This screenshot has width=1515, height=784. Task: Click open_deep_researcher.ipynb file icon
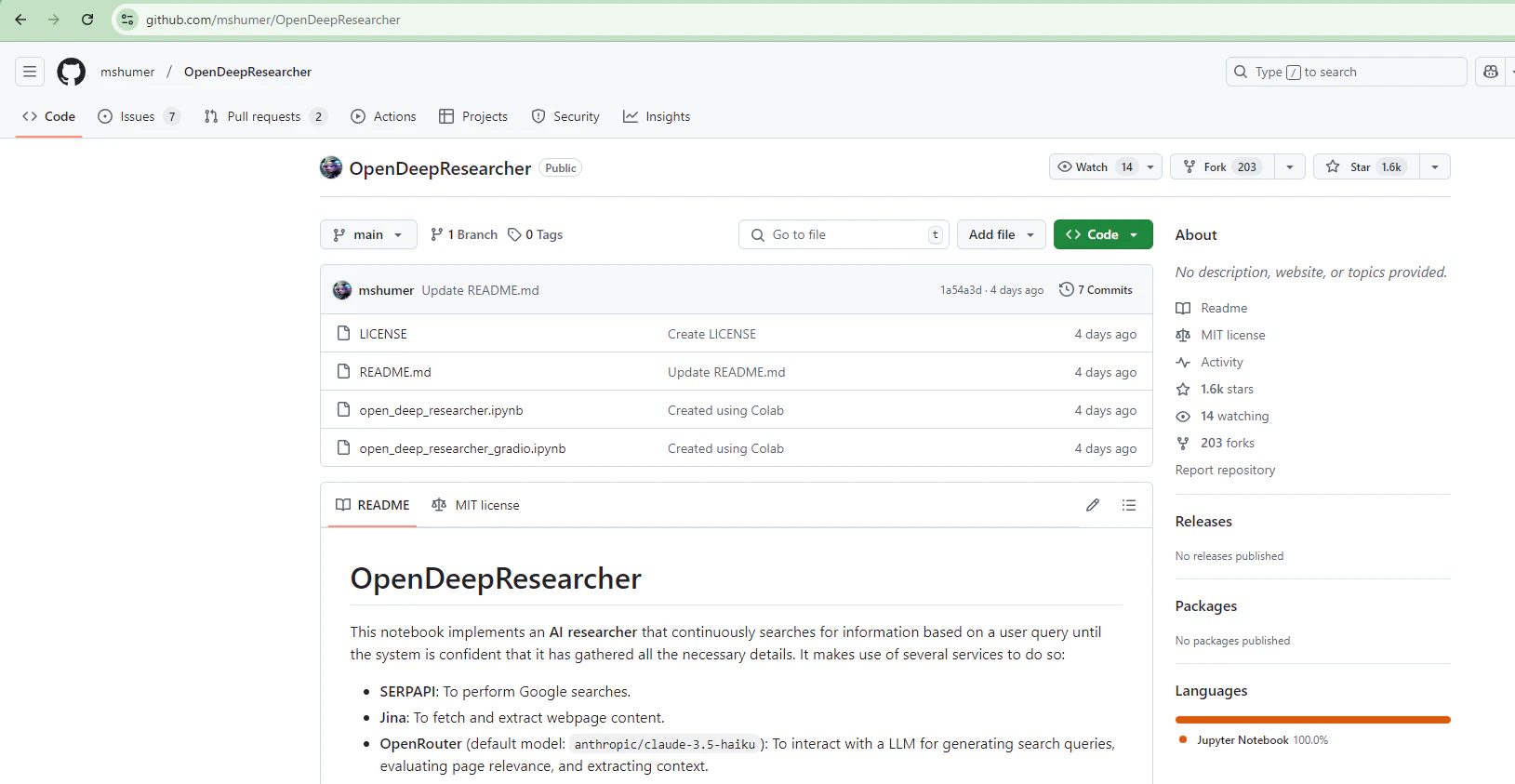point(343,409)
